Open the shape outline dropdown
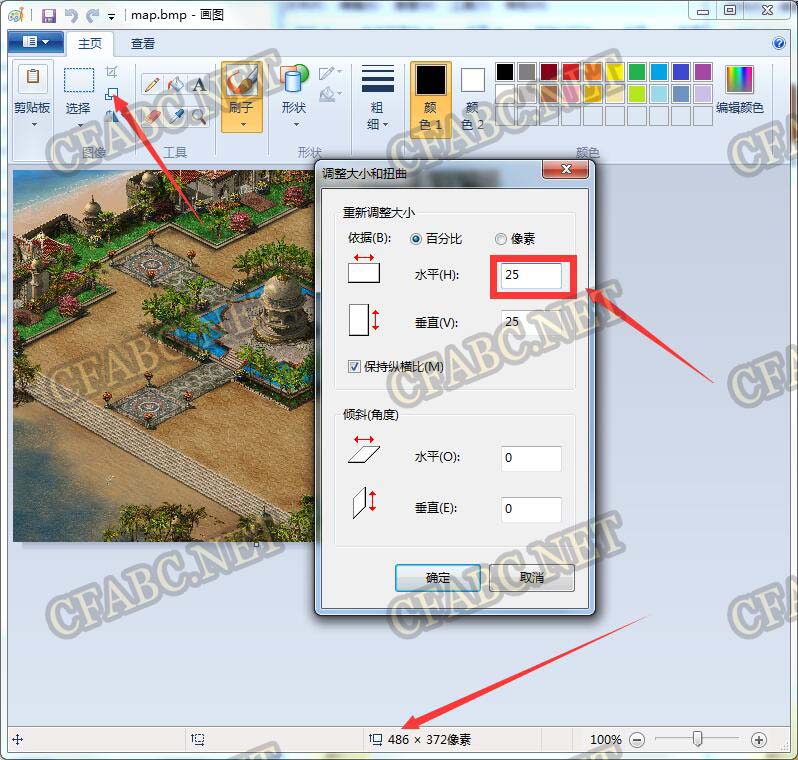 pyautogui.click(x=330, y=73)
